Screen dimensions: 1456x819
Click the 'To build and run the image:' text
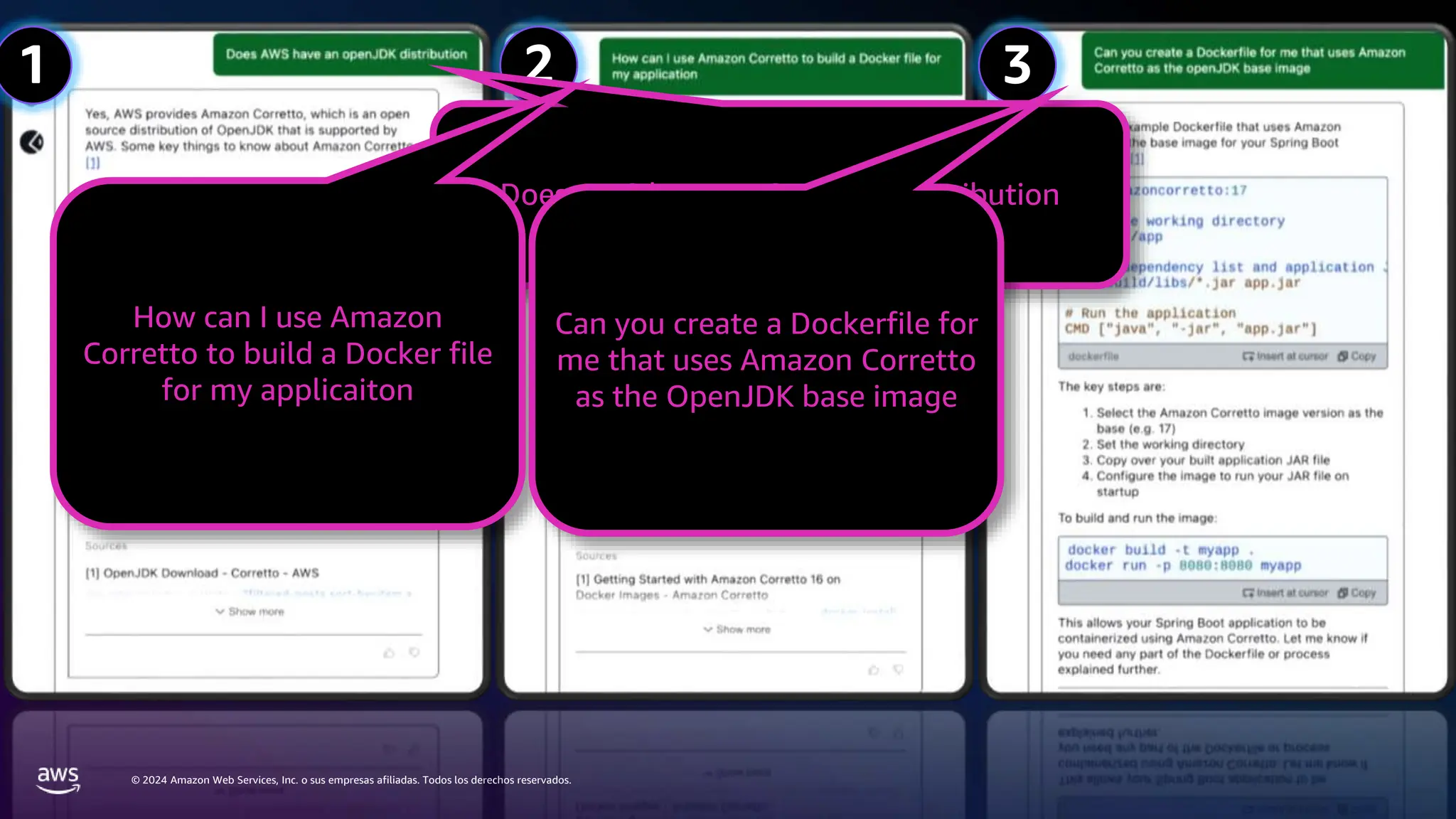[x=1137, y=518]
